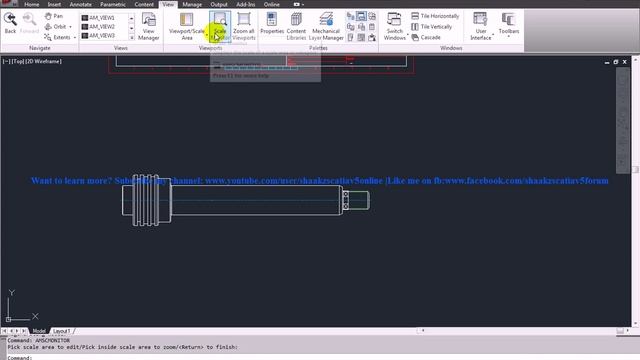Click the vertical scrollbar of drawing area
640x360 pixels.
(x=635, y=192)
